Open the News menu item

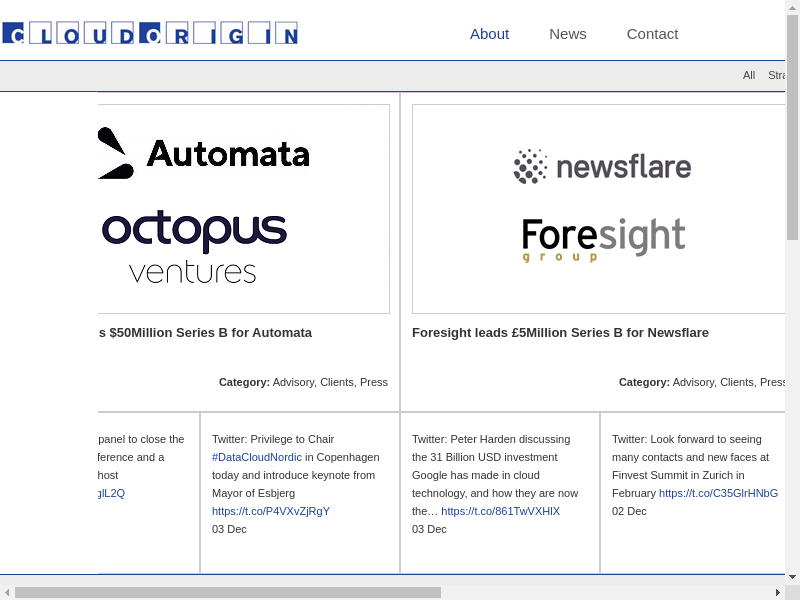567,34
